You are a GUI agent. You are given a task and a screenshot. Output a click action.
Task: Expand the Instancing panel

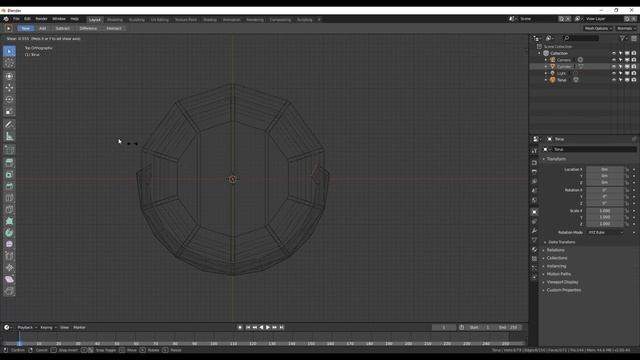[556, 266]
